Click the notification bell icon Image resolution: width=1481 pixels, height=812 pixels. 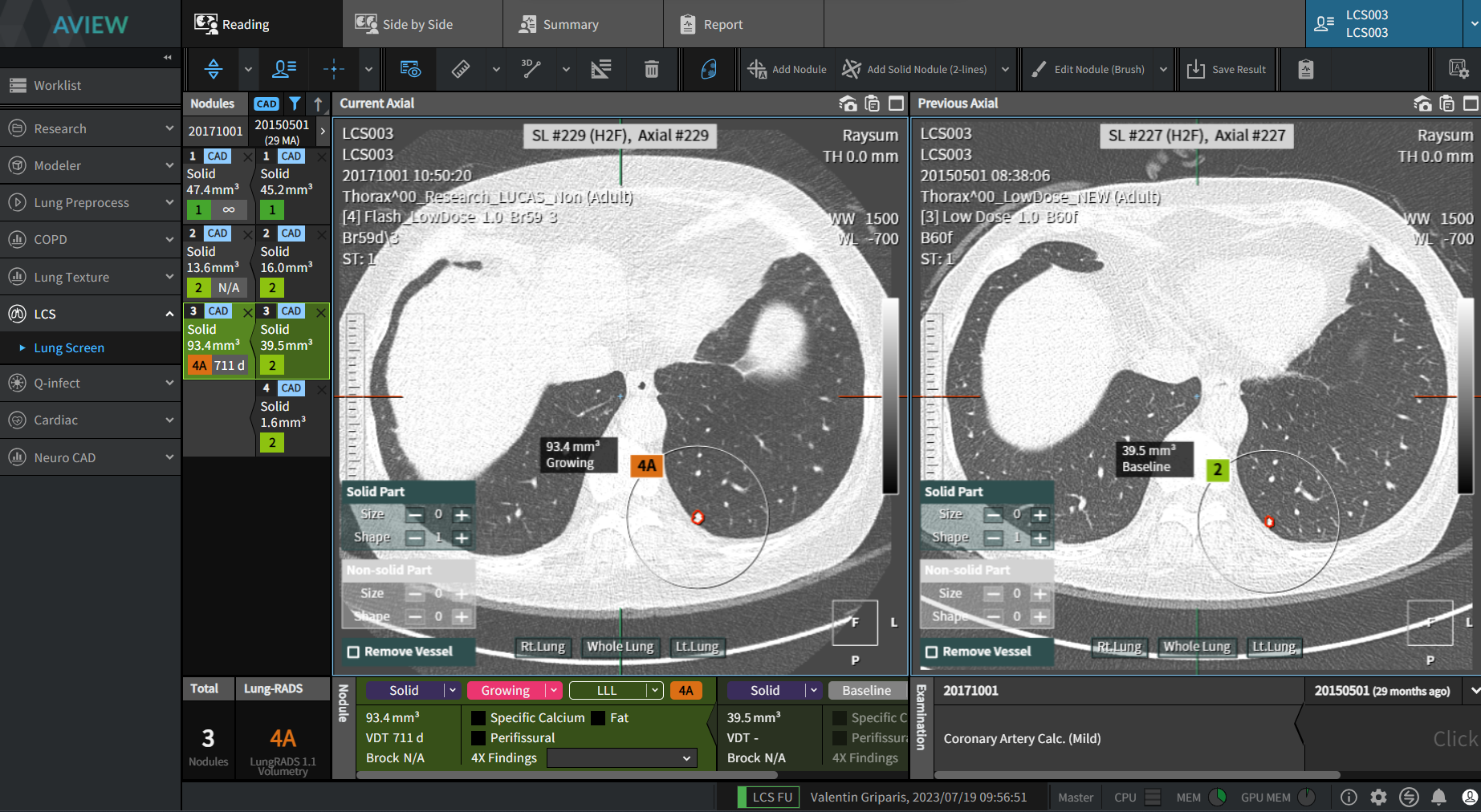(1438, 797)
